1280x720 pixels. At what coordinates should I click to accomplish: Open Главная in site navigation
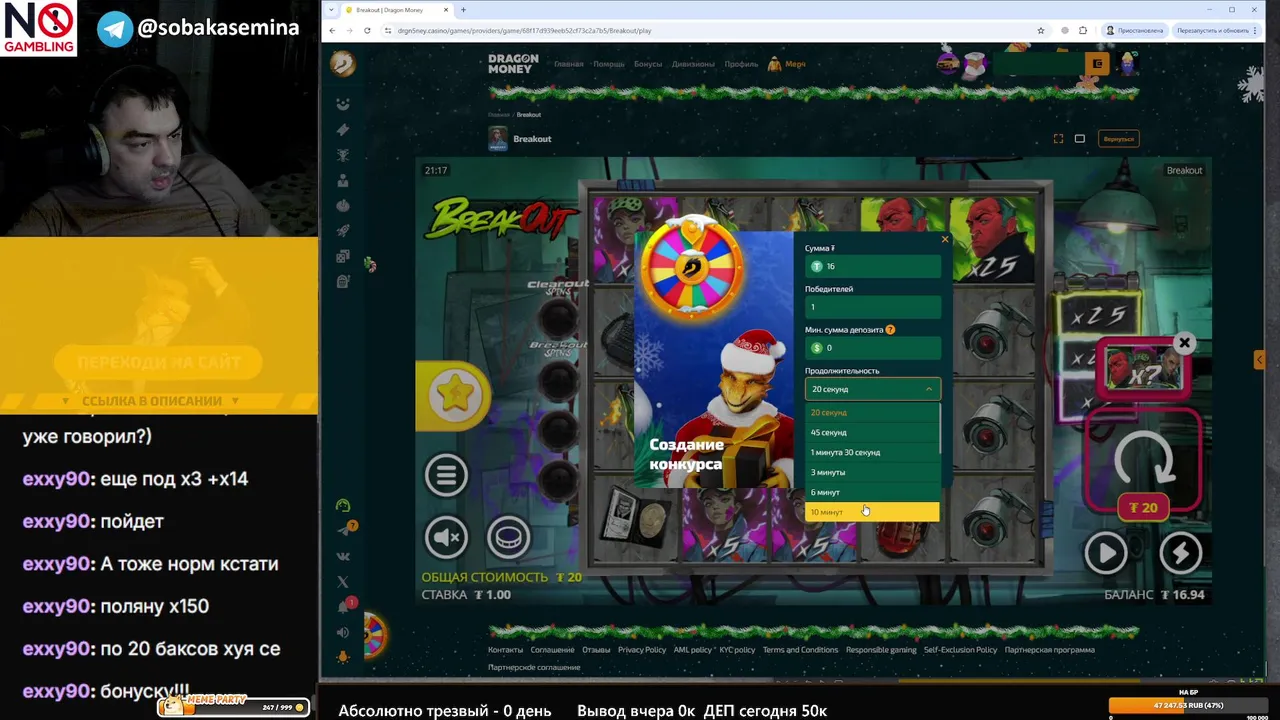[x=568, y=64]
